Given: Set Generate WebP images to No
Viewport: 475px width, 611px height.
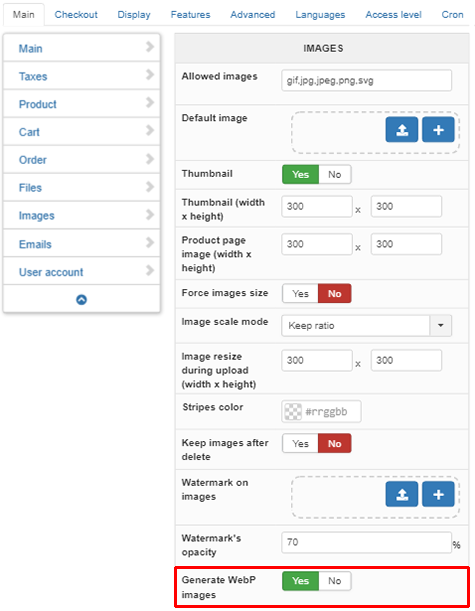Looking at the screenshot, I should (335, 581).
